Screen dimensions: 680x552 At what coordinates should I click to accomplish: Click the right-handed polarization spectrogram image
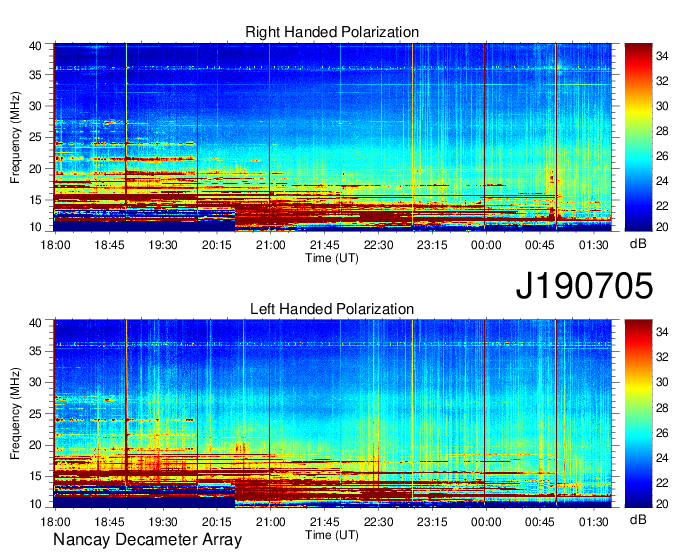coord(332,137)
